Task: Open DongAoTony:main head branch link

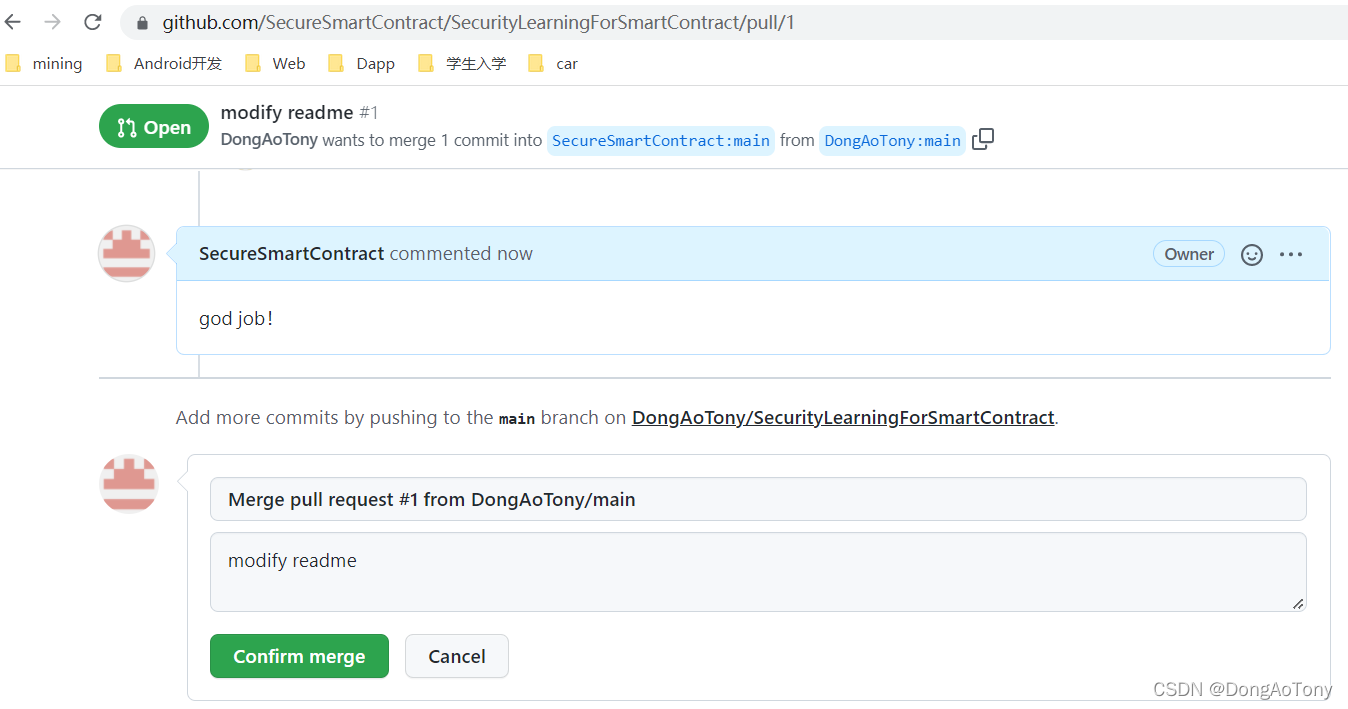Action: (x=892, y=140)
